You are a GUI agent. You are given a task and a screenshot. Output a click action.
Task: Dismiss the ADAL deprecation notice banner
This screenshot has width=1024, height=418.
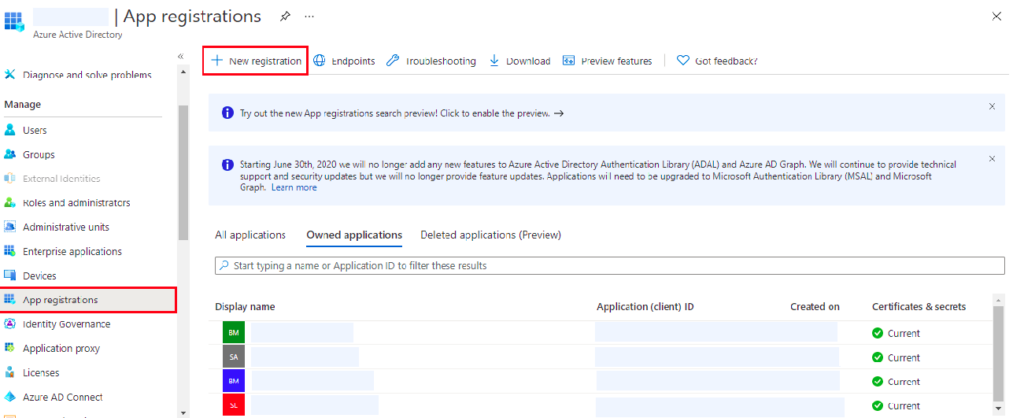991,158
